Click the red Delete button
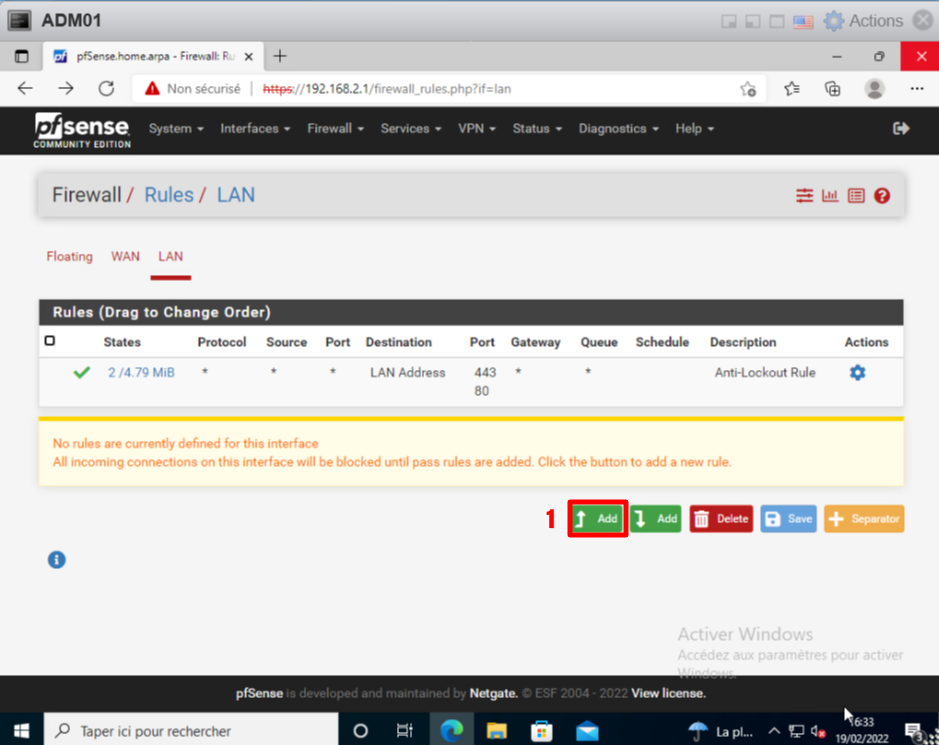 [721, 519]
